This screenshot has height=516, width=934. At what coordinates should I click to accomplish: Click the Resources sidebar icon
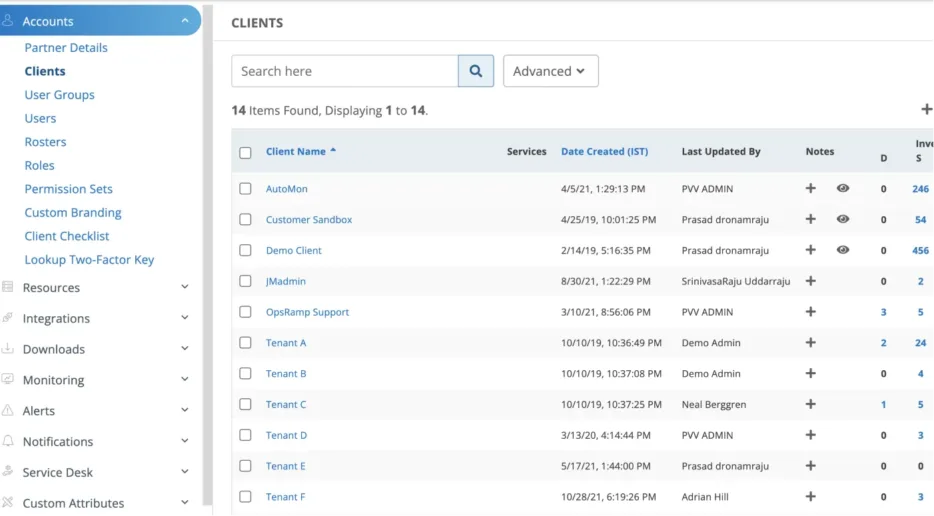[8, 287]
